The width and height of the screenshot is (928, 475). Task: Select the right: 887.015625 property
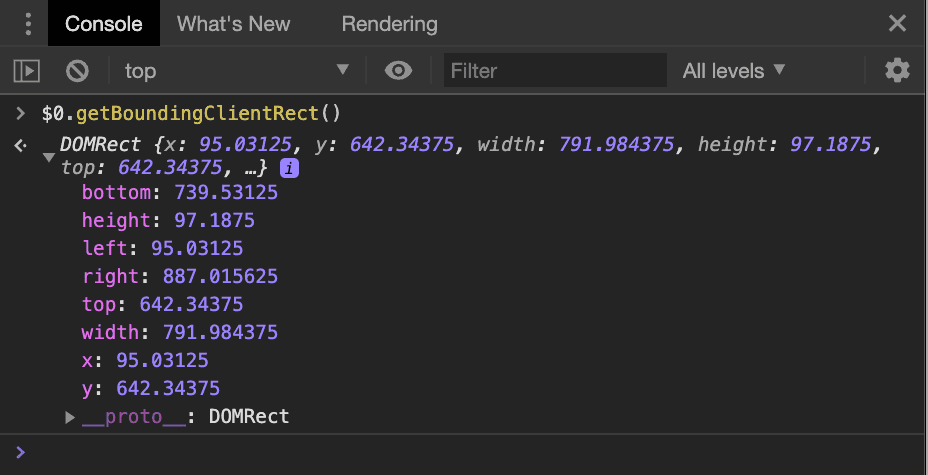pyautogui.click(x=179, y=276)
